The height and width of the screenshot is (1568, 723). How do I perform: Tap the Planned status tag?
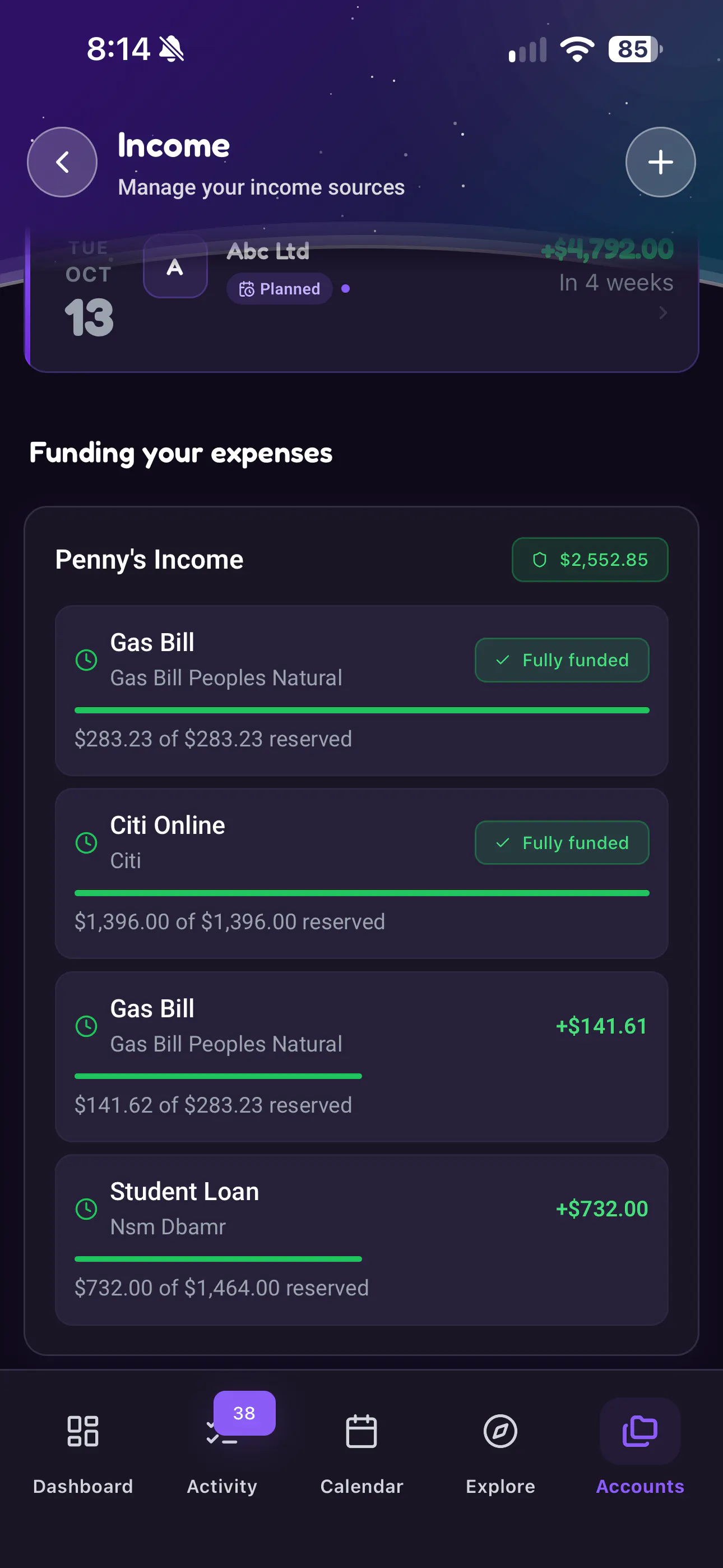coord(279,288)
